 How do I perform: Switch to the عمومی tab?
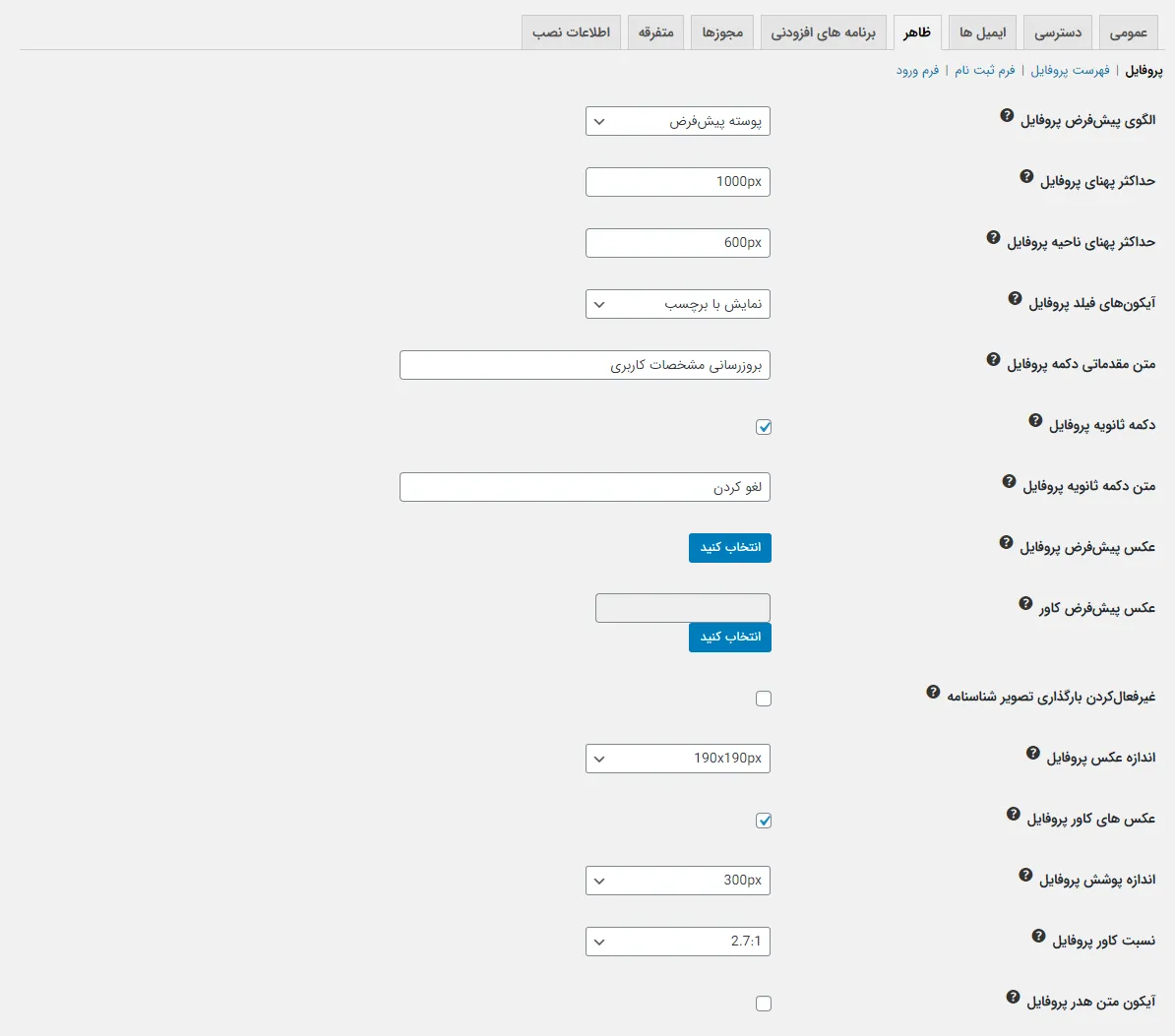[1129, 33]
